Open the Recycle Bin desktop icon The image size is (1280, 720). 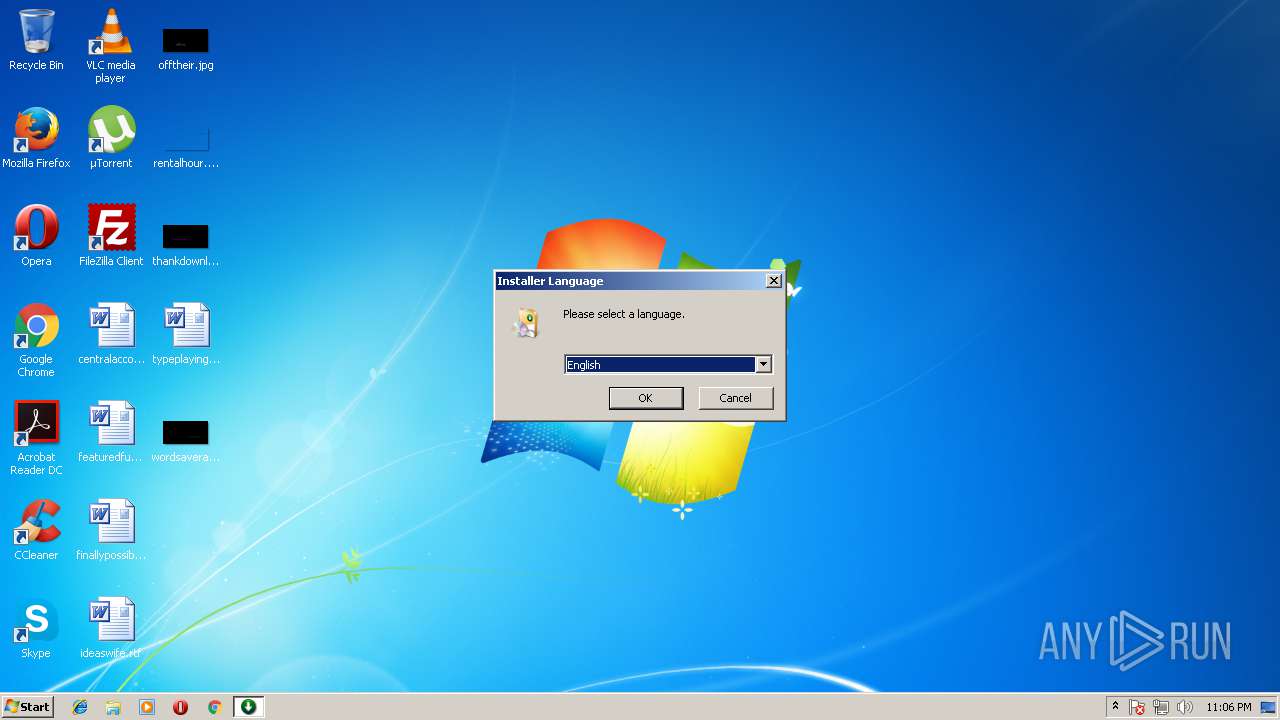tap(36, 40)
